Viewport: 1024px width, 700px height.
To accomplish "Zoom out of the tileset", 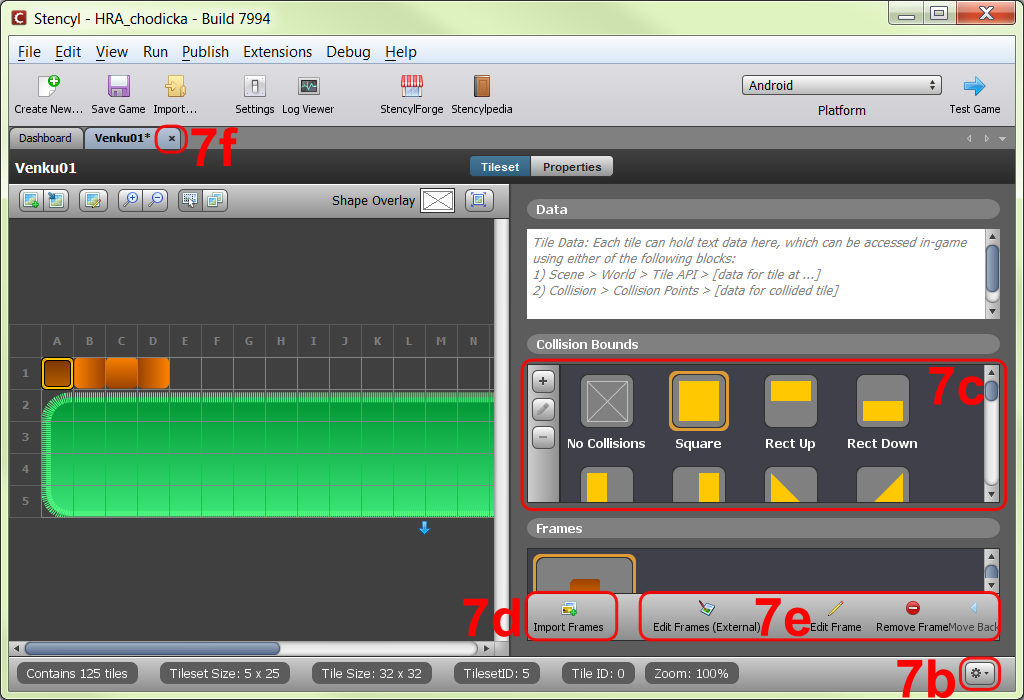I will tap(156, 200).
